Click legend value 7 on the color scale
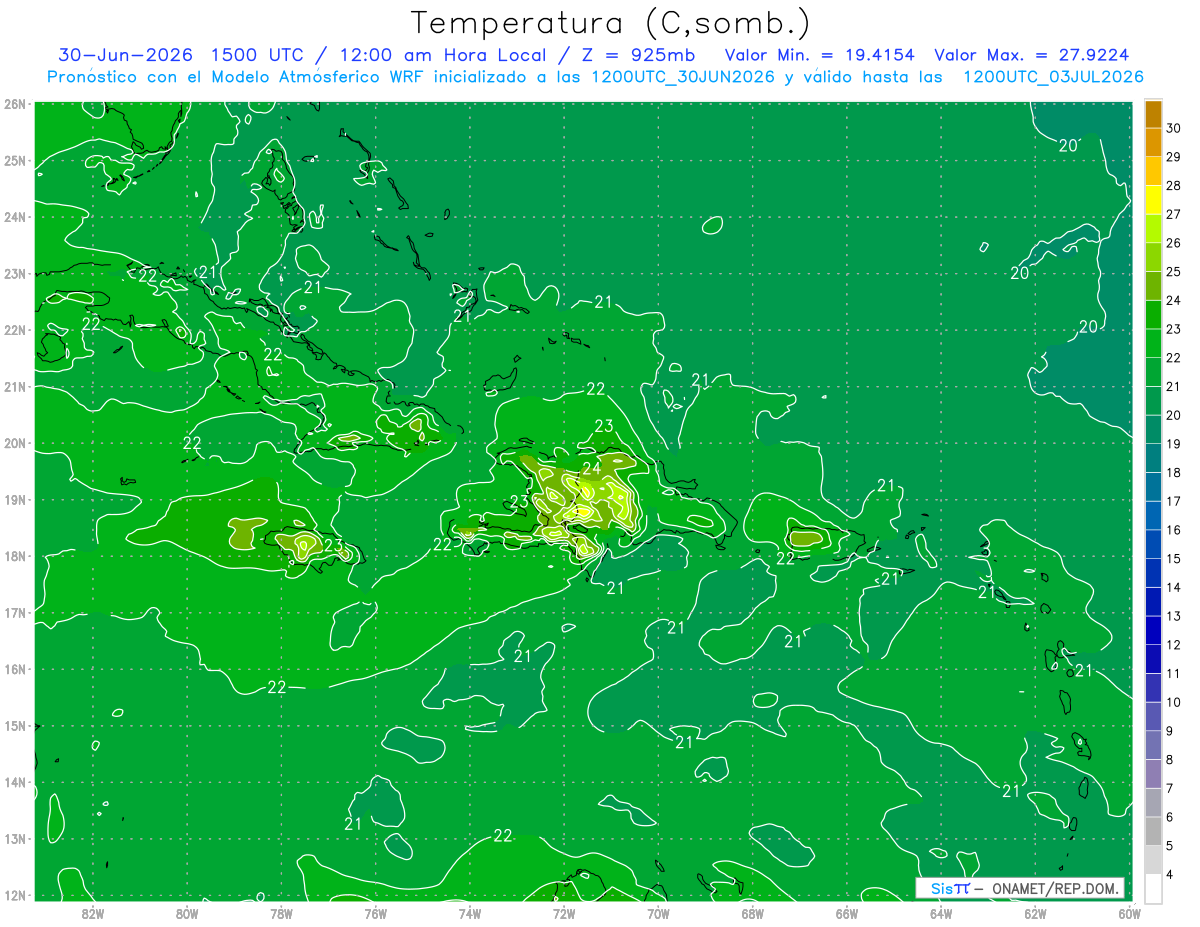The width and height of the screenshot is (1200, 927). tap(1171, 788)
